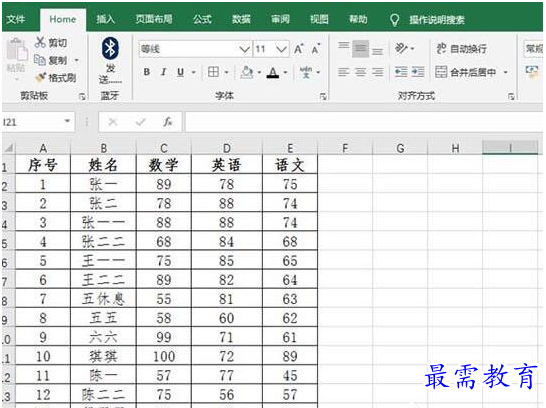Select the 数学 header cell
The width and height of the screenshot is (546, 408).
pyautogui.click(x=164, y=165)
